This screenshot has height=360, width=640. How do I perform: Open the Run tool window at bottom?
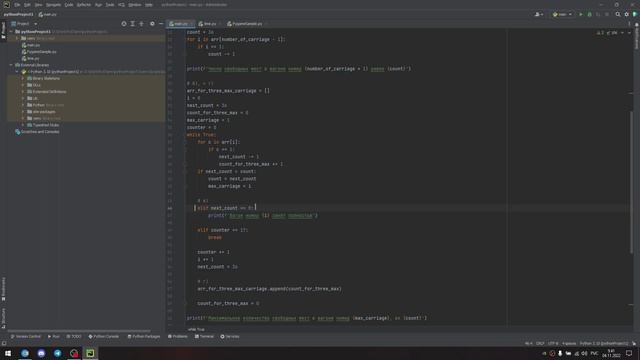(x=53, y=337)
